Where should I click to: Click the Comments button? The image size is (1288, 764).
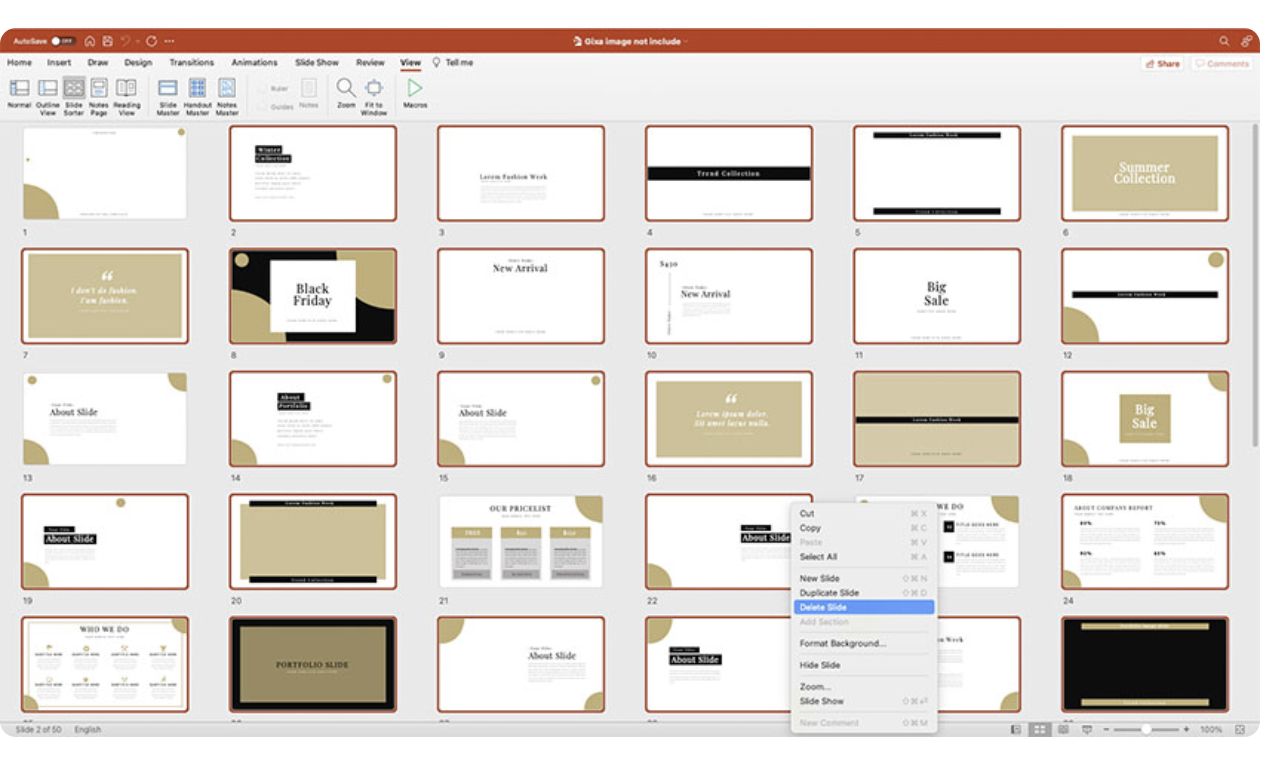pos(1221,63)
